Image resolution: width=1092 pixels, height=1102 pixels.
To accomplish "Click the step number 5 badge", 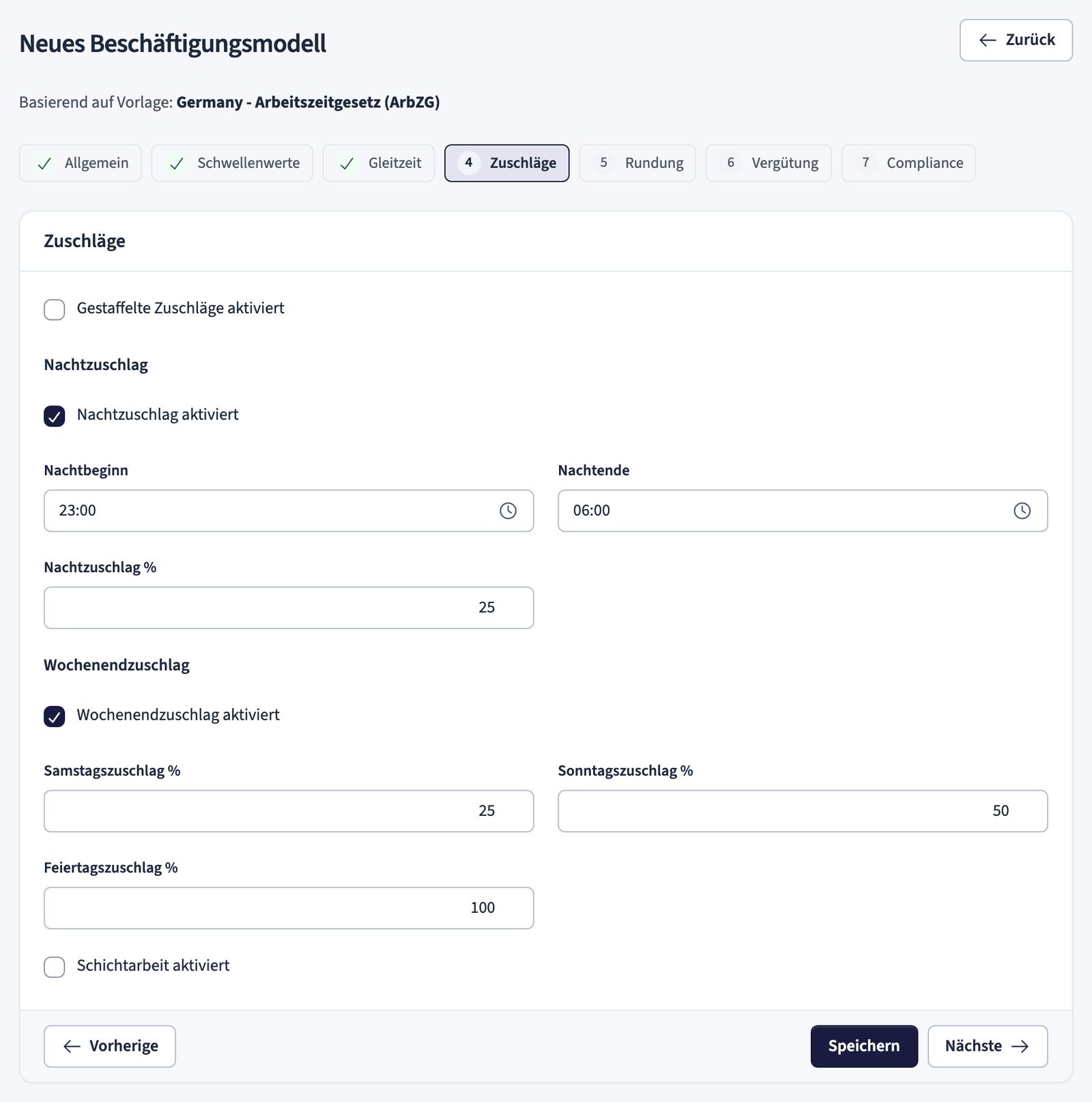I will coord(603,163).
